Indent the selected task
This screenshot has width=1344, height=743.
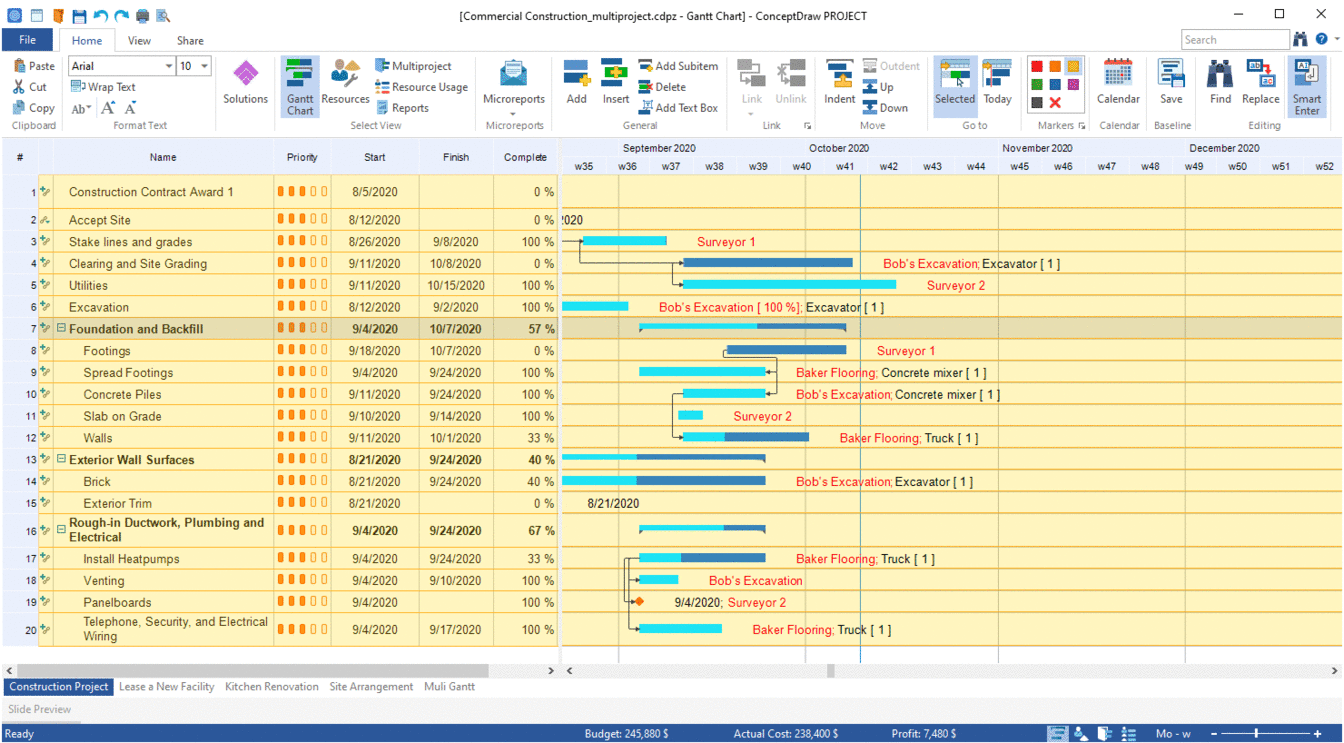pyautogui.click(x=839, y=82)
